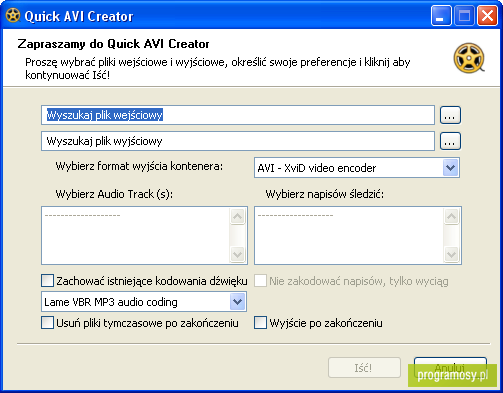Select the placeholder row in Audio Track list
This screenshot has width=503, height=393.
[136, 215]
